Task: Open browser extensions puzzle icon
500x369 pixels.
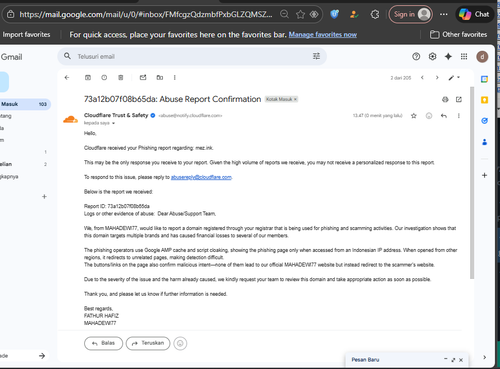Action: coord(375,14)
